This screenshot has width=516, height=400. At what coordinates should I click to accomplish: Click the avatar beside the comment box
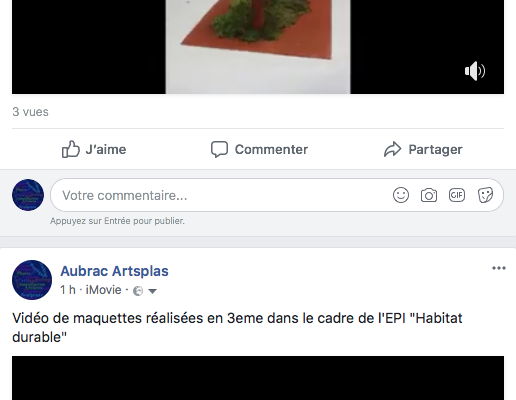click(x=28, y=195)
